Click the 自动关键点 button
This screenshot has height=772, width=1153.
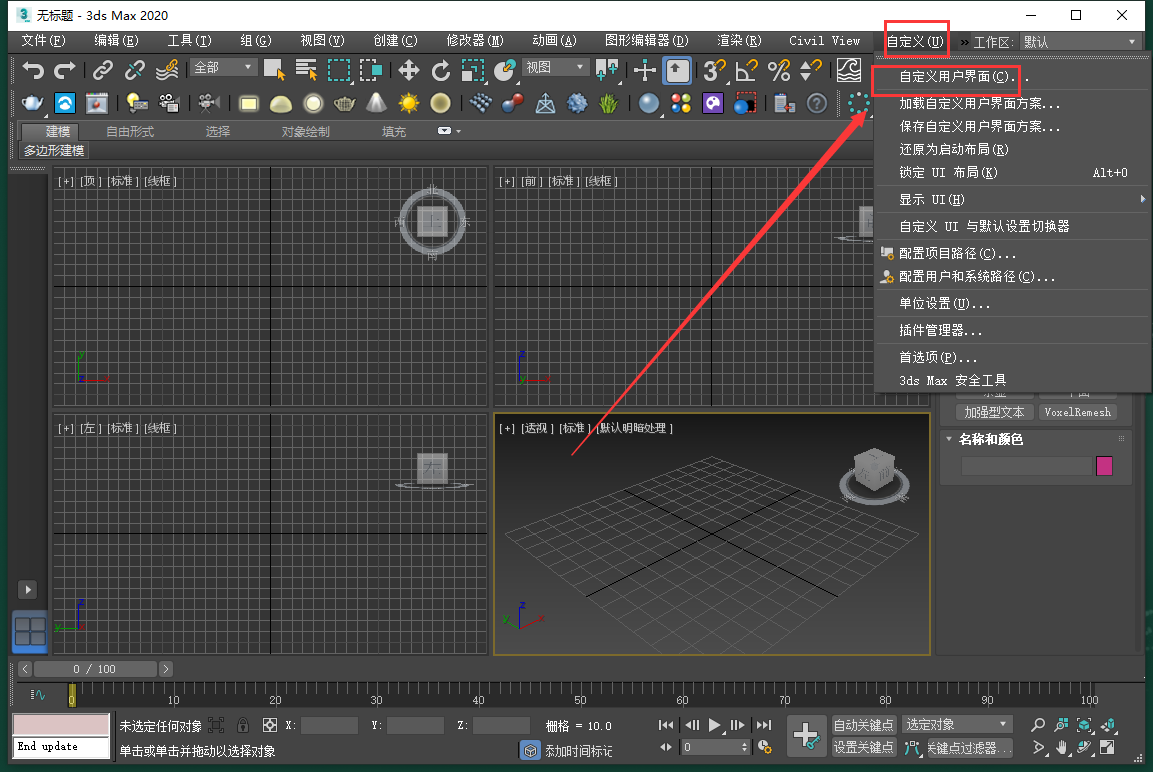click(863, 725)
